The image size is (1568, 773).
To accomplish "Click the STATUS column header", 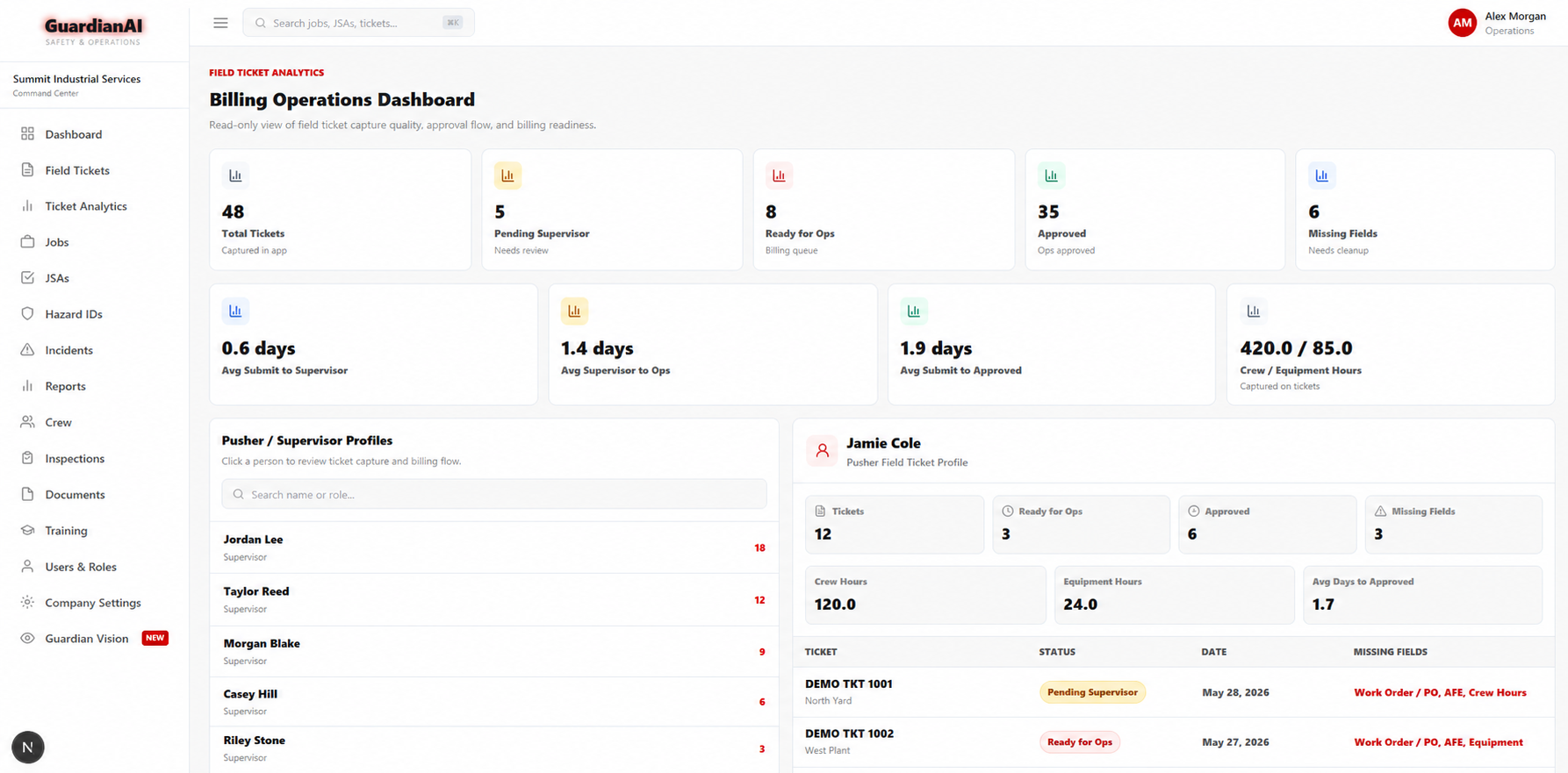I will click(1057, 652).
